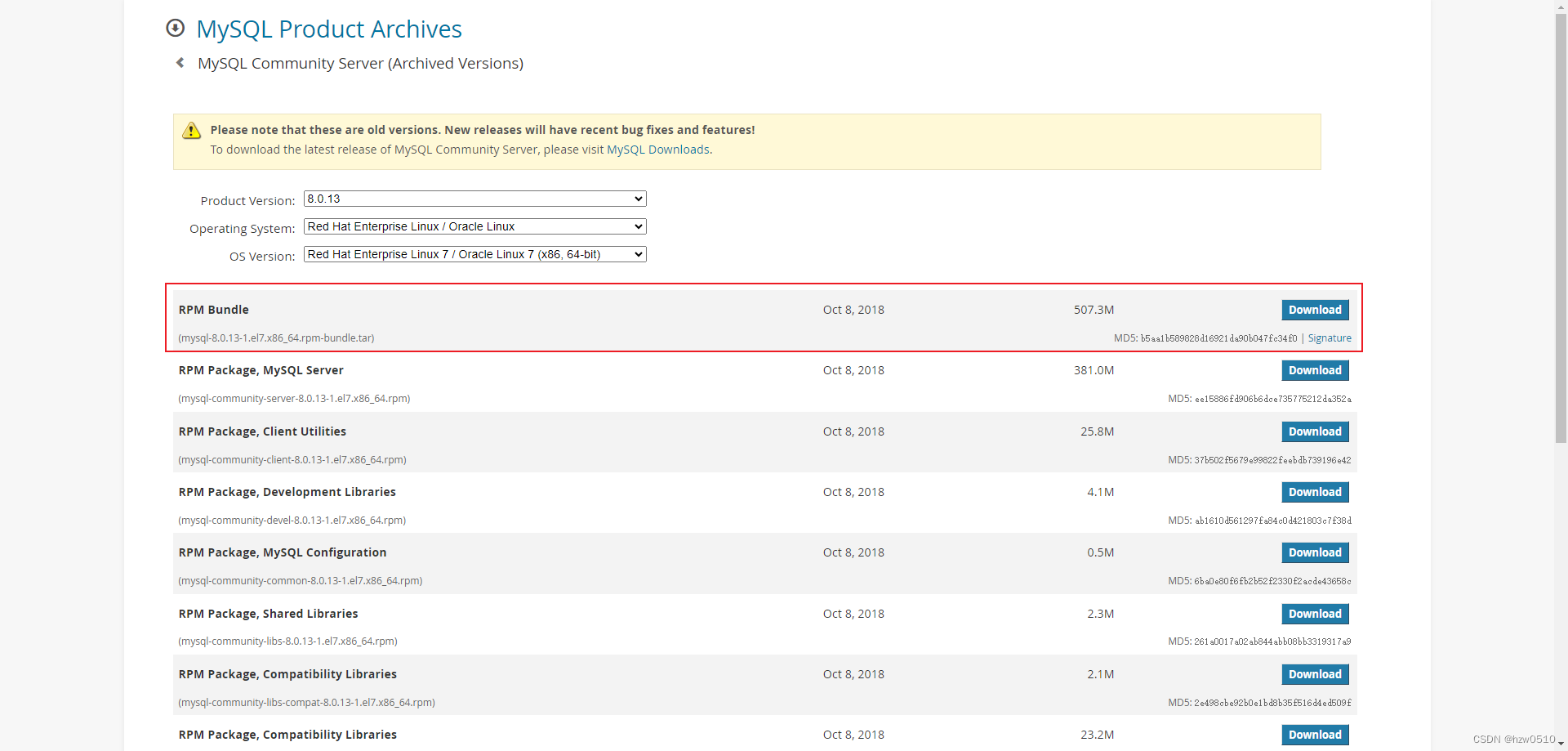Click the 2.3M size value
Viewport: 1568px width, 751px height.
(1100, 614)
